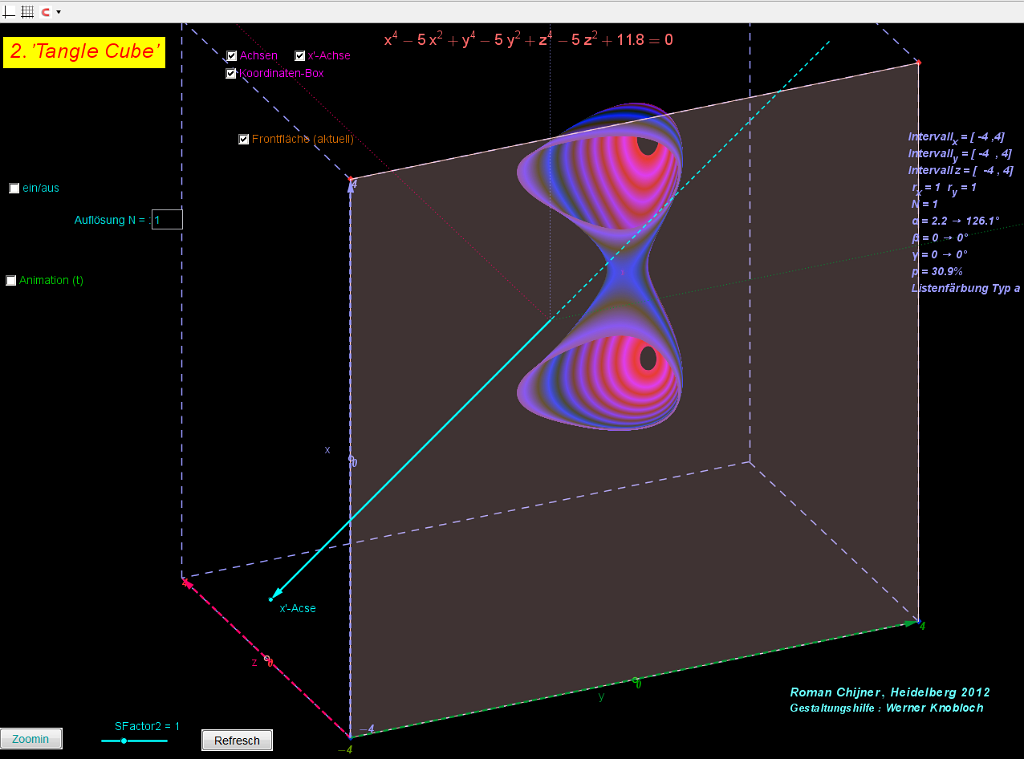Disable the Koordinaten-Box checkbox
This screenshot has width=1024, height=759.
click(x=232, y=73)
